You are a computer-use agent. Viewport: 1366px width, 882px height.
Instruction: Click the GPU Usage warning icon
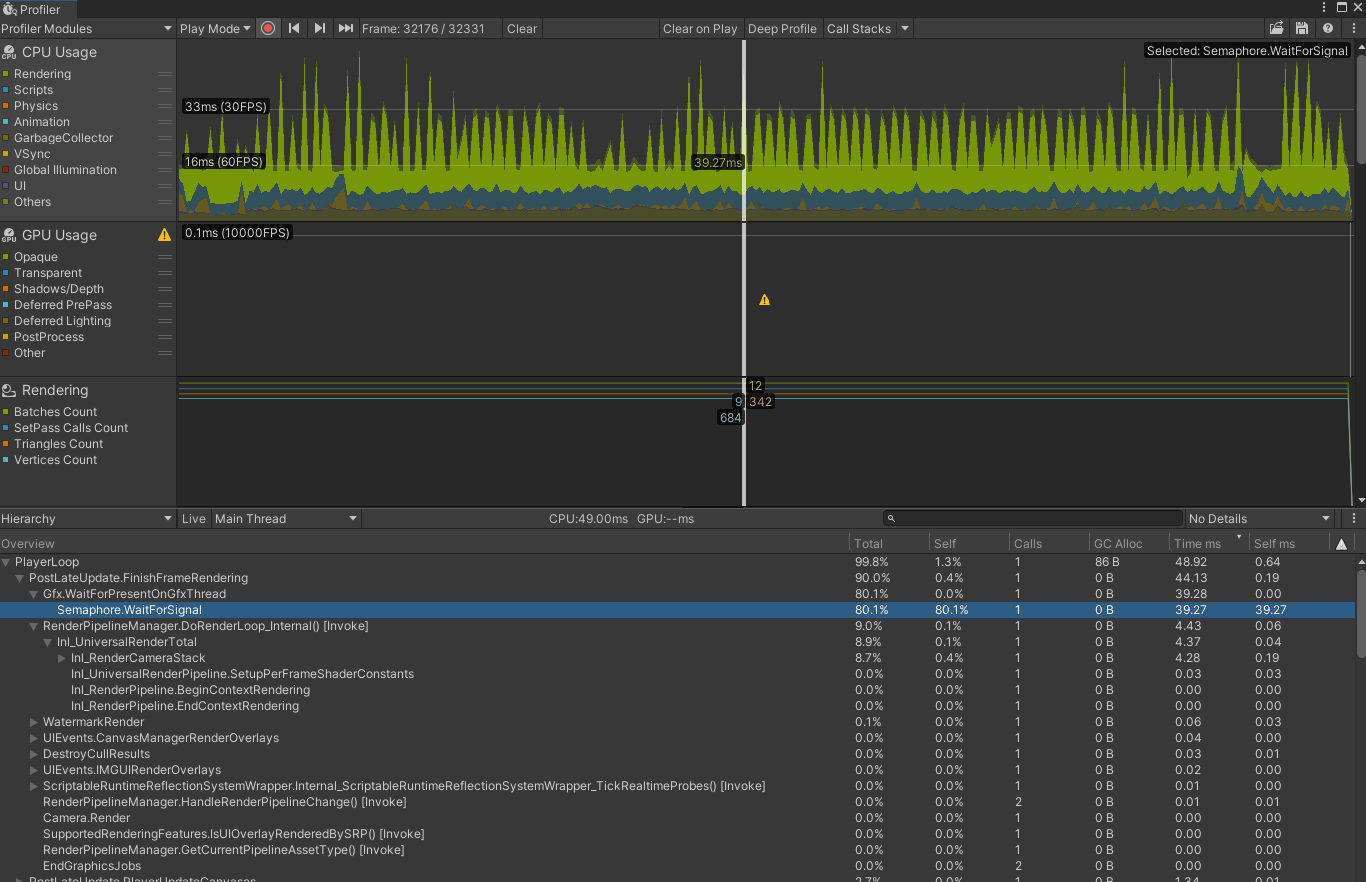[x=164, y=235]
